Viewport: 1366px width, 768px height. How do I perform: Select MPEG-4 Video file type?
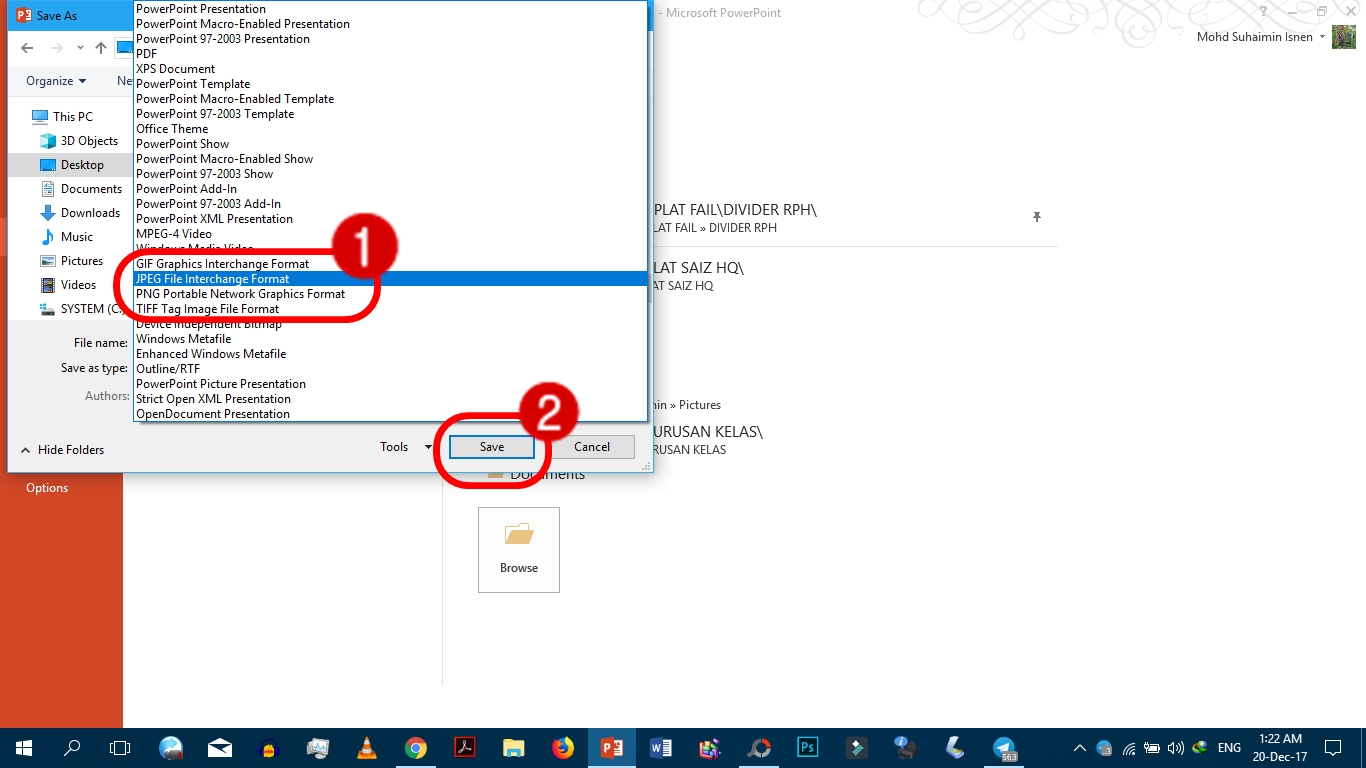click(391, 234)
